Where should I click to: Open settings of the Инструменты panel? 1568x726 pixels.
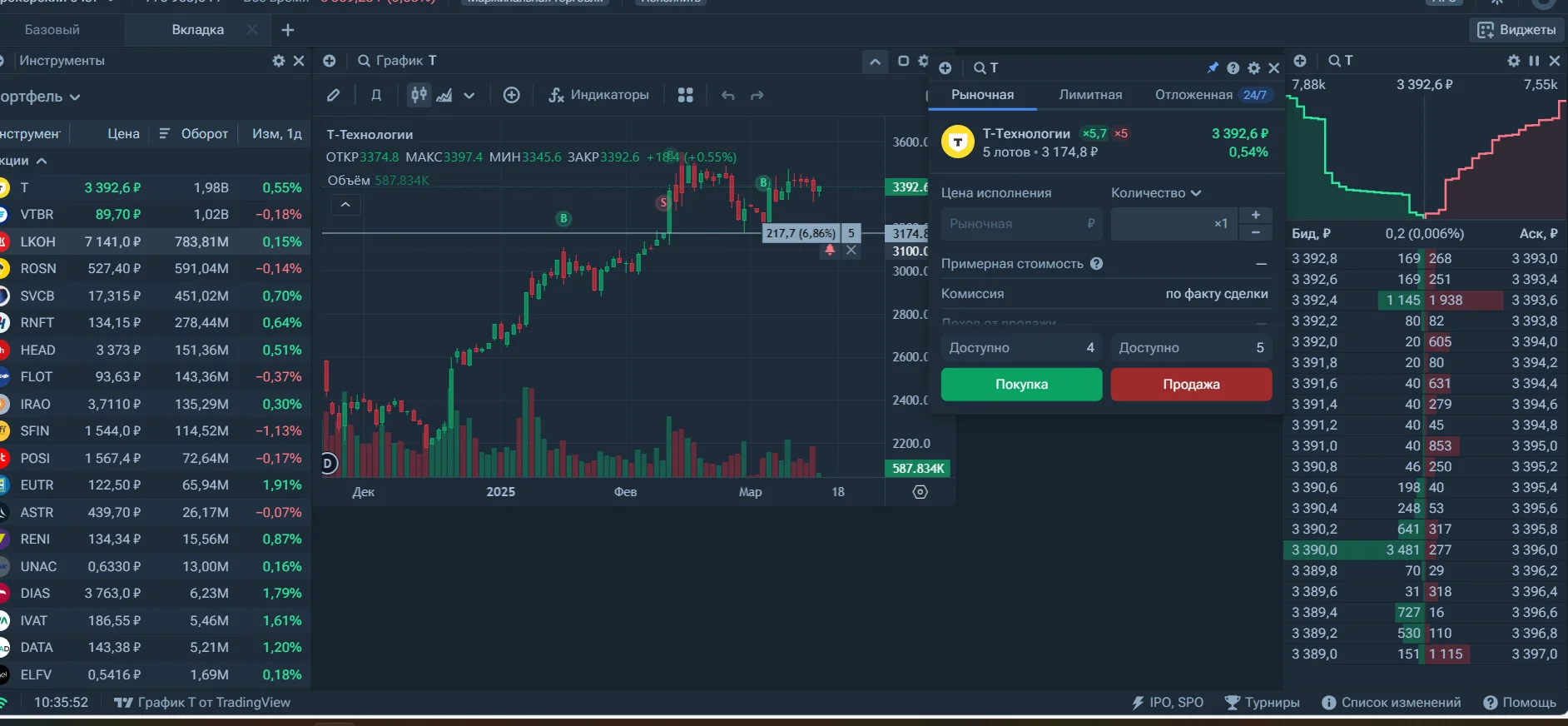click(279, 61)
